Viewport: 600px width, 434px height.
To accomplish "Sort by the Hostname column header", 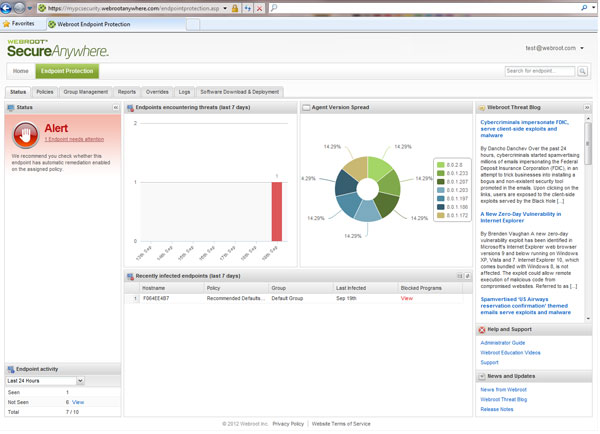I will pyautogui.click(x=171, y=288).
